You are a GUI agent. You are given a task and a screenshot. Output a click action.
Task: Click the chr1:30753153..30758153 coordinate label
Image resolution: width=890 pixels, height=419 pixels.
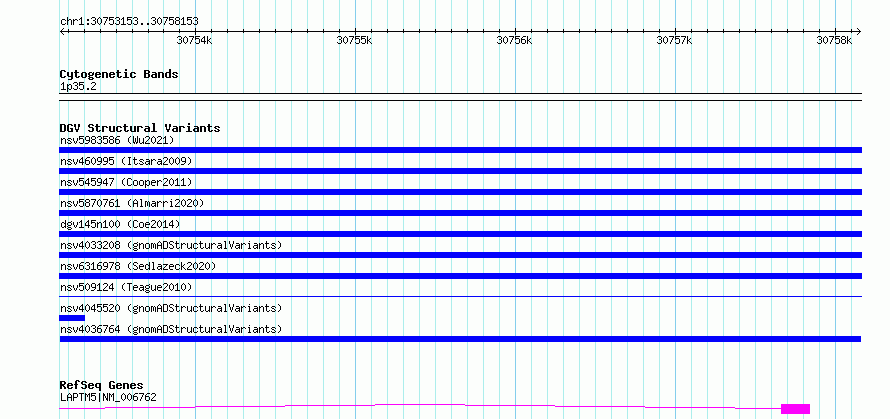(x=129, y=22)
